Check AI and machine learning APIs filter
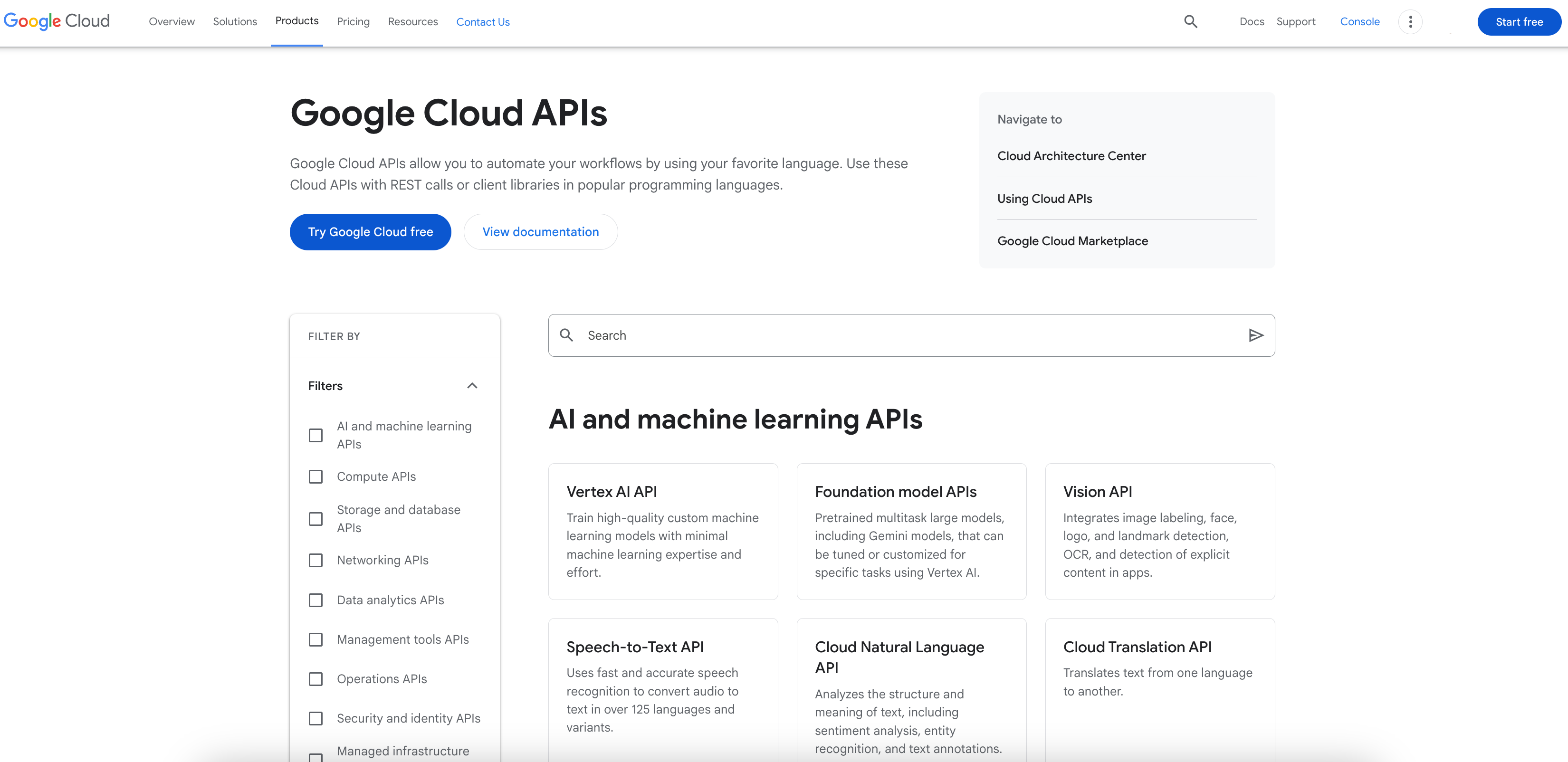Viewport: 1568px width, 762px height. tap(316, 435)
